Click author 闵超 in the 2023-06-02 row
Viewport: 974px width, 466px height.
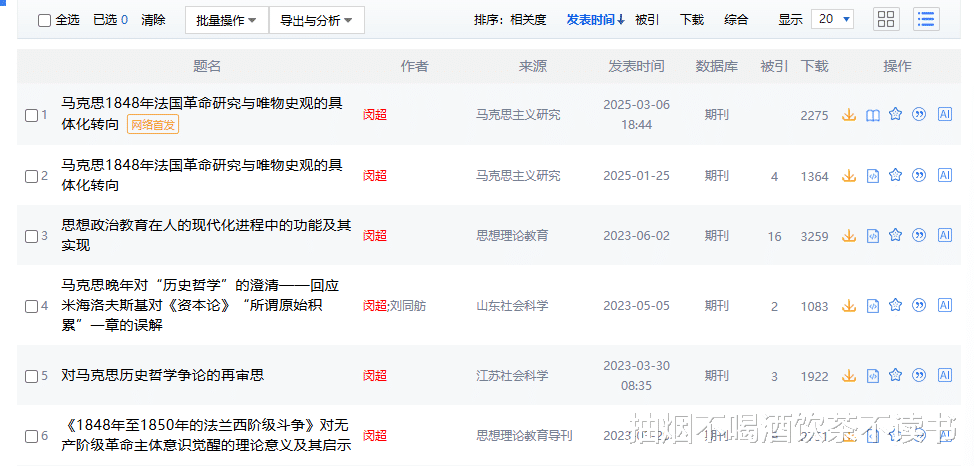[375, 235]
